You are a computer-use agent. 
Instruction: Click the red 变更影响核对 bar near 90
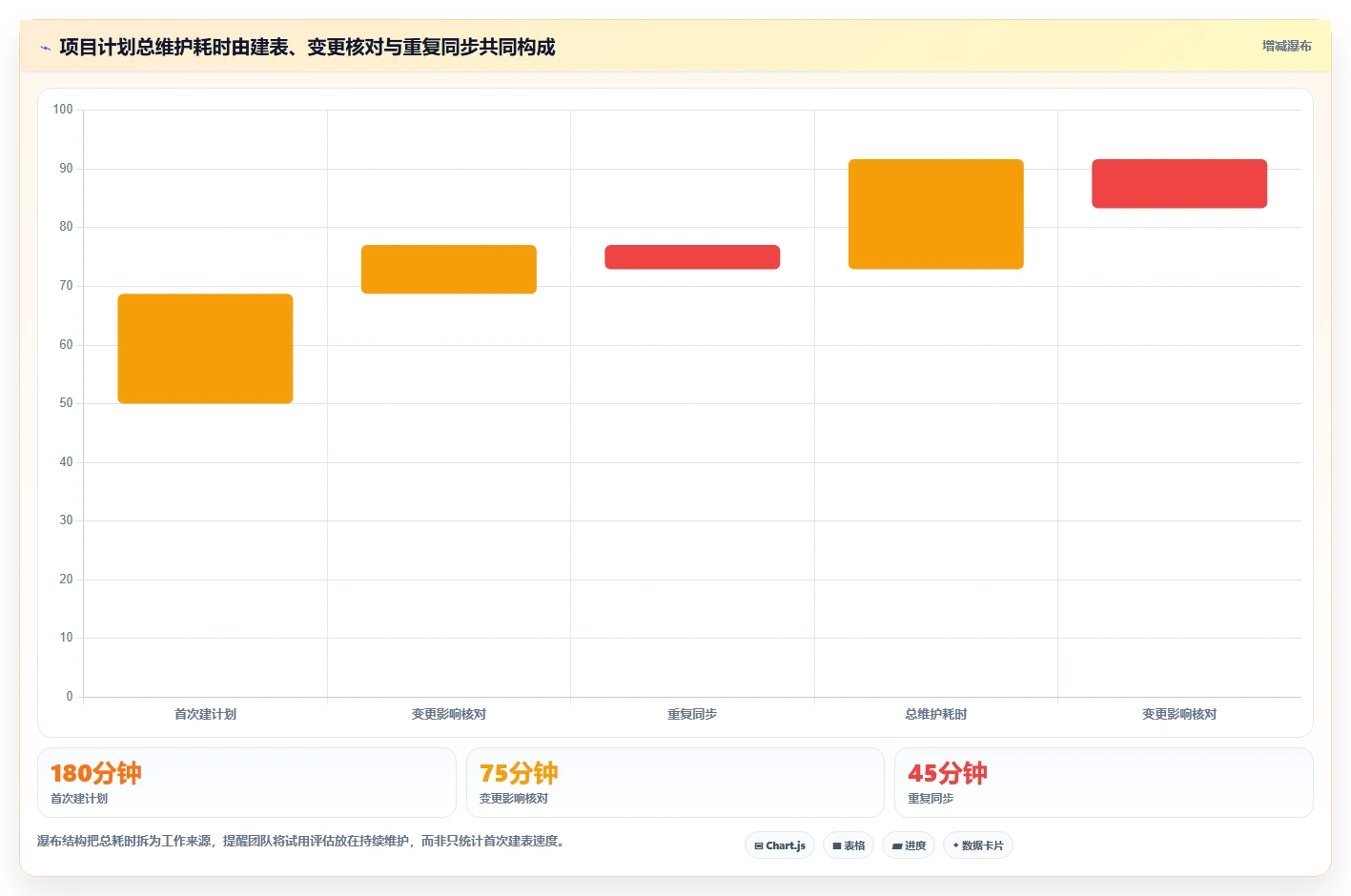[x=1179, y=184]
